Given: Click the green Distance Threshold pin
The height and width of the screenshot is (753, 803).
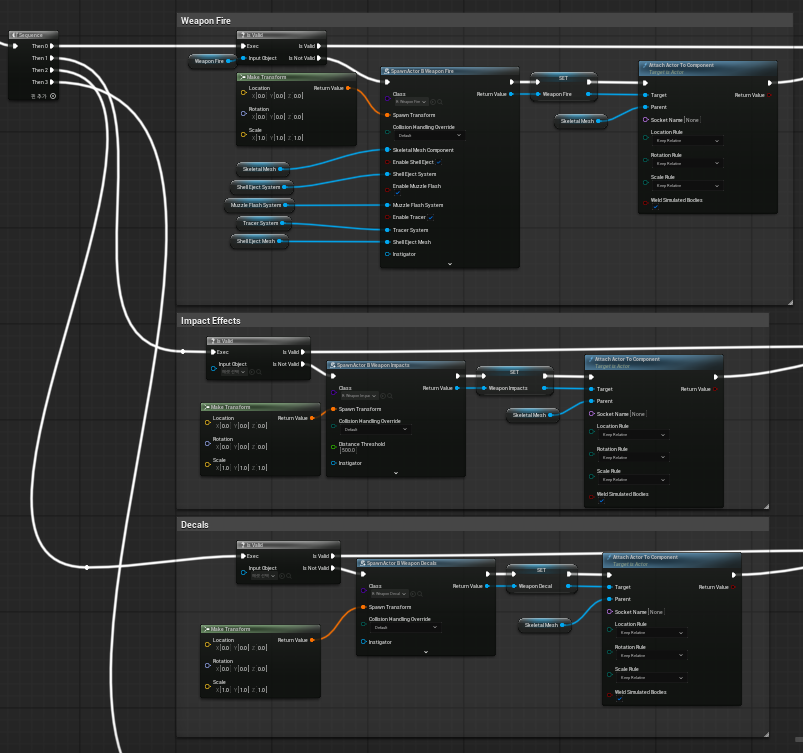Looking at the screenshot, I should point(333,447).
